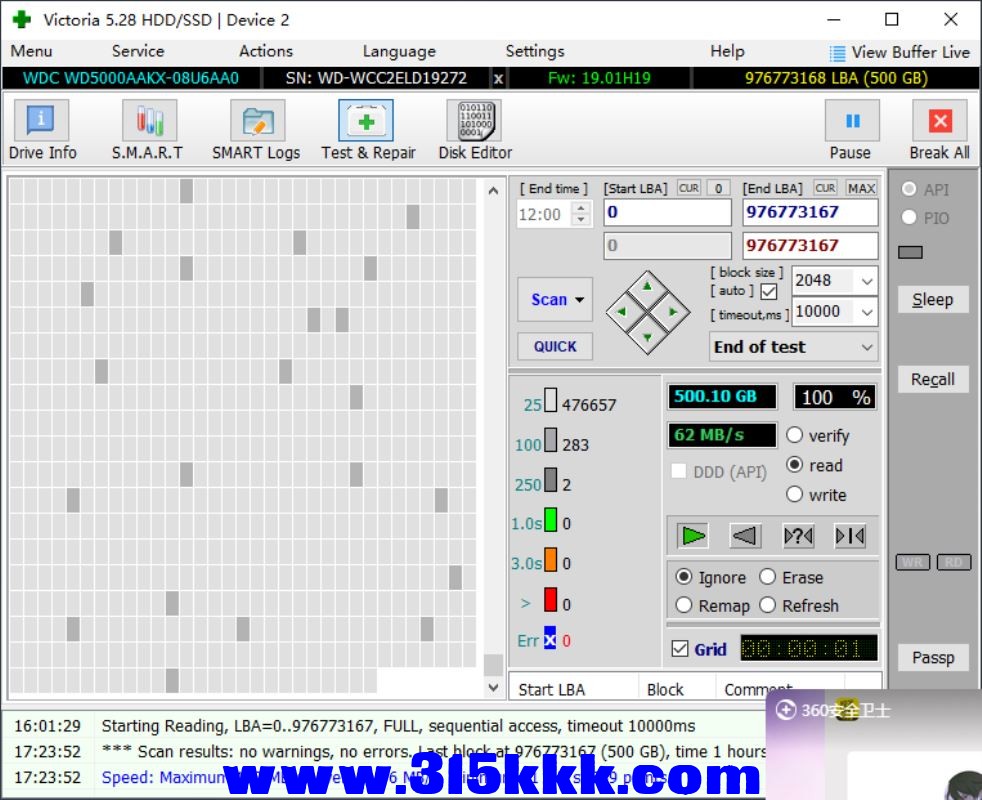This screenshot has width=982, height=800.
Task: Click the Start LBA input field
Action: [668, 212]
